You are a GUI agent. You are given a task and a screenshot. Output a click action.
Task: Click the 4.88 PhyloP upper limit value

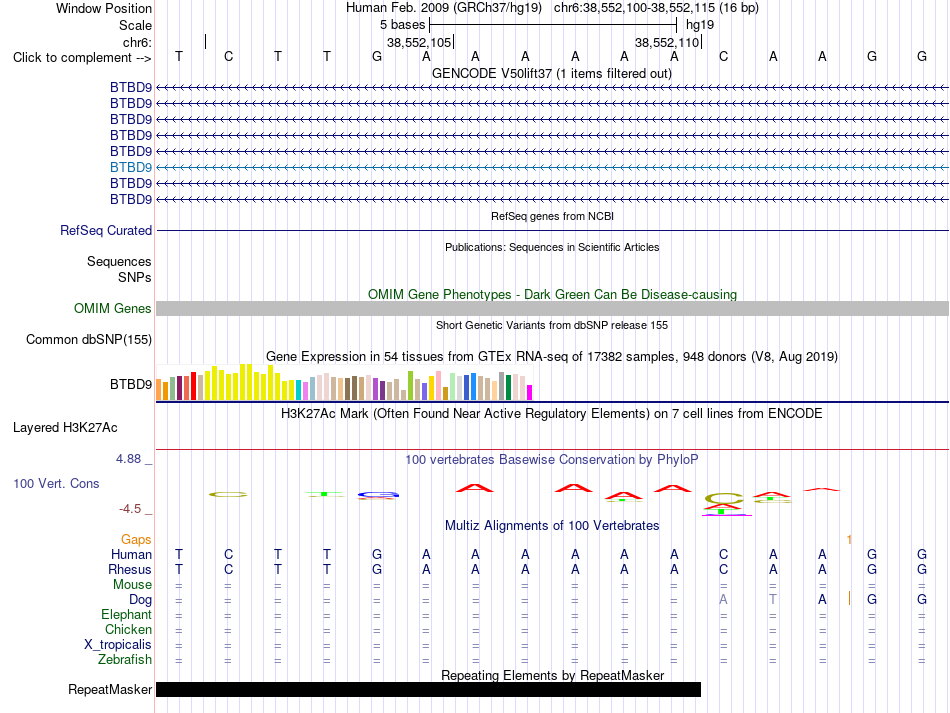128,459
